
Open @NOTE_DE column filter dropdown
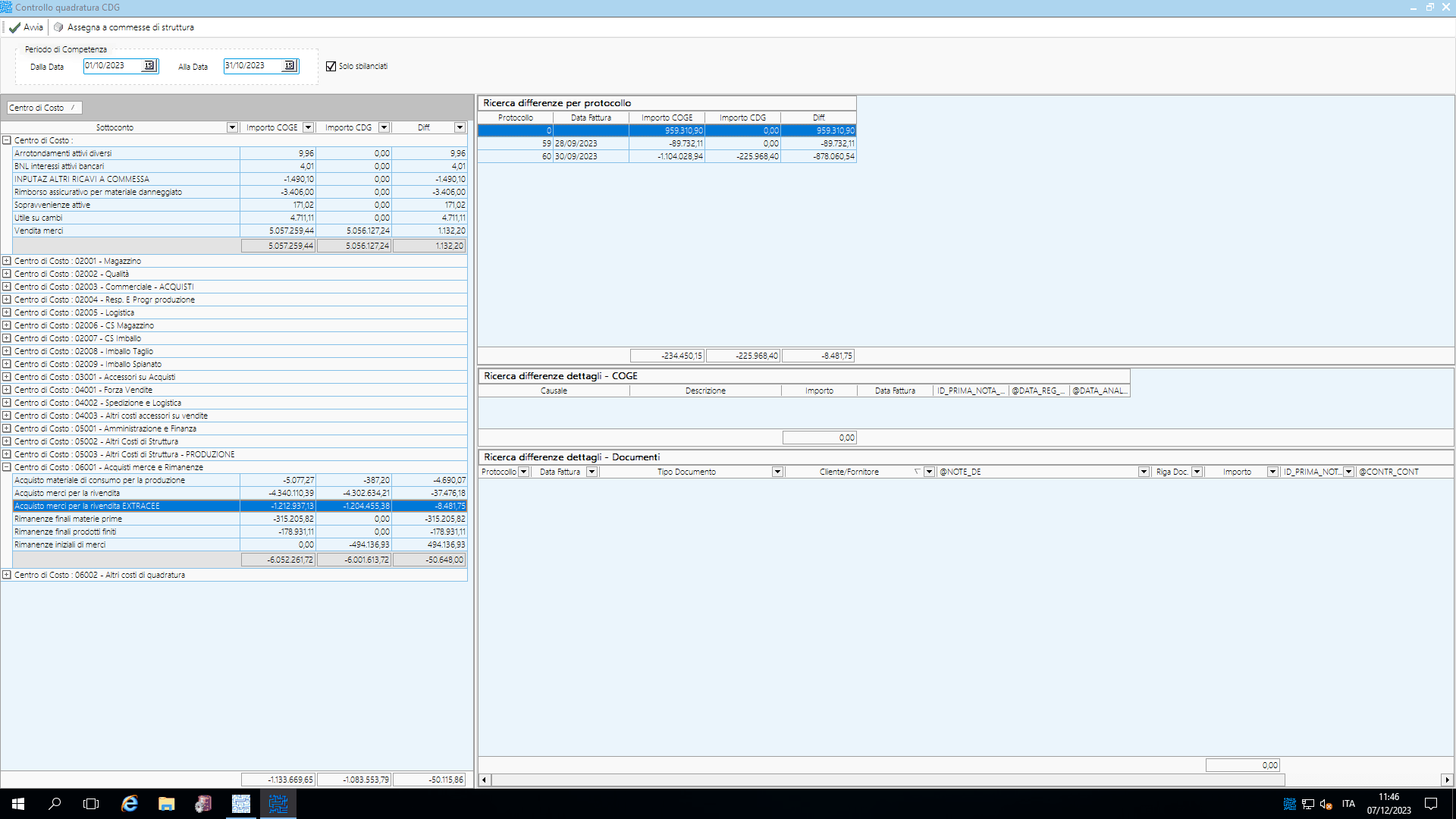[1144, 472]
